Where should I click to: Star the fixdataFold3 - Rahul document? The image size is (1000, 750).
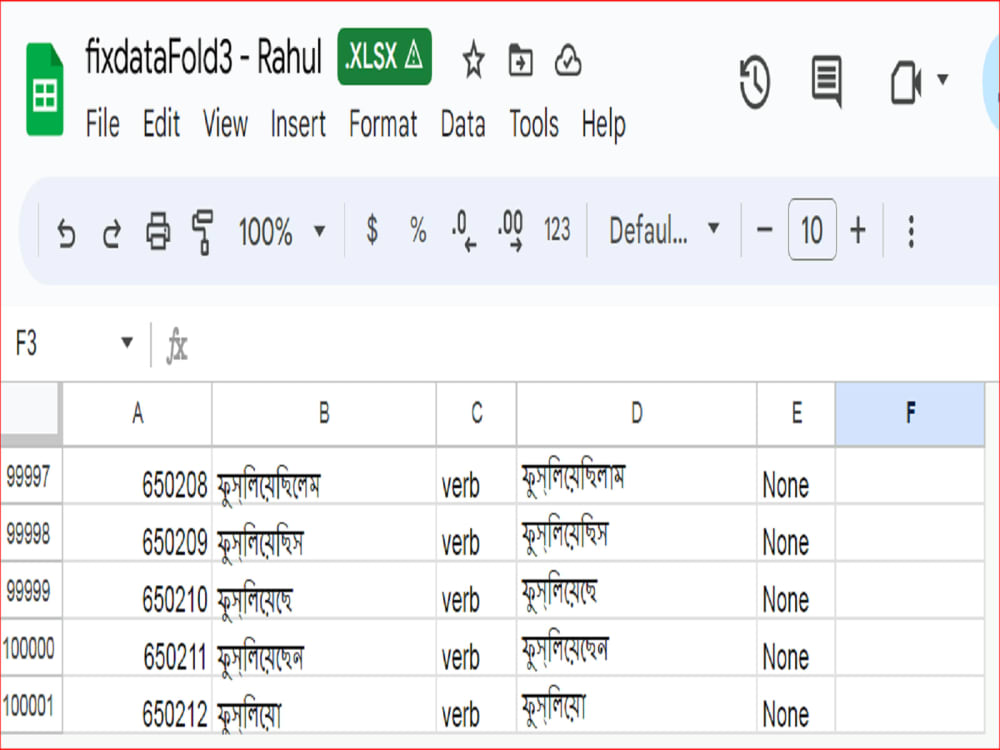pyautogui.click(x=473, y=60)
